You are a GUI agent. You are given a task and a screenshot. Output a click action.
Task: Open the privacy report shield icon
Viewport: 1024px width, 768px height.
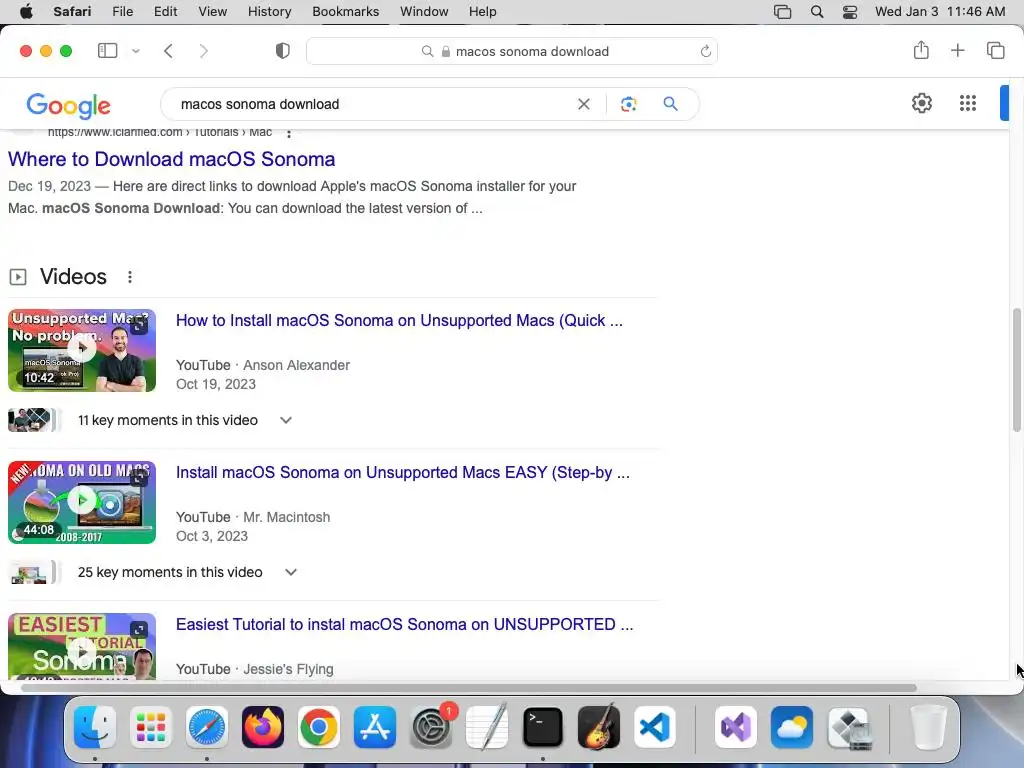pyautogui.click(x=283, y=51)
